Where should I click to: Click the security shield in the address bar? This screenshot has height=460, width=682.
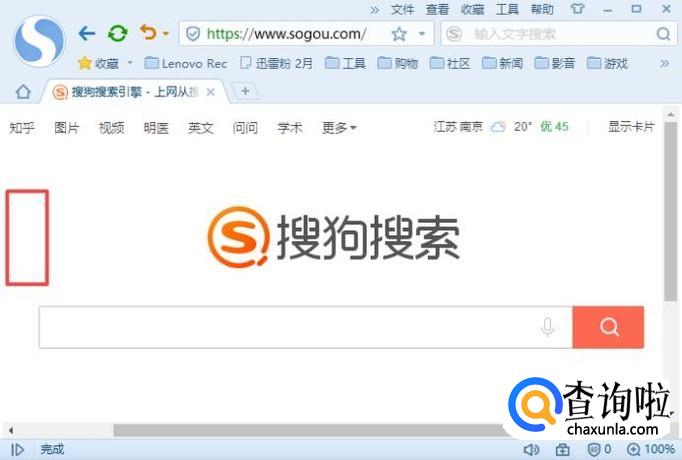(193, 33)
